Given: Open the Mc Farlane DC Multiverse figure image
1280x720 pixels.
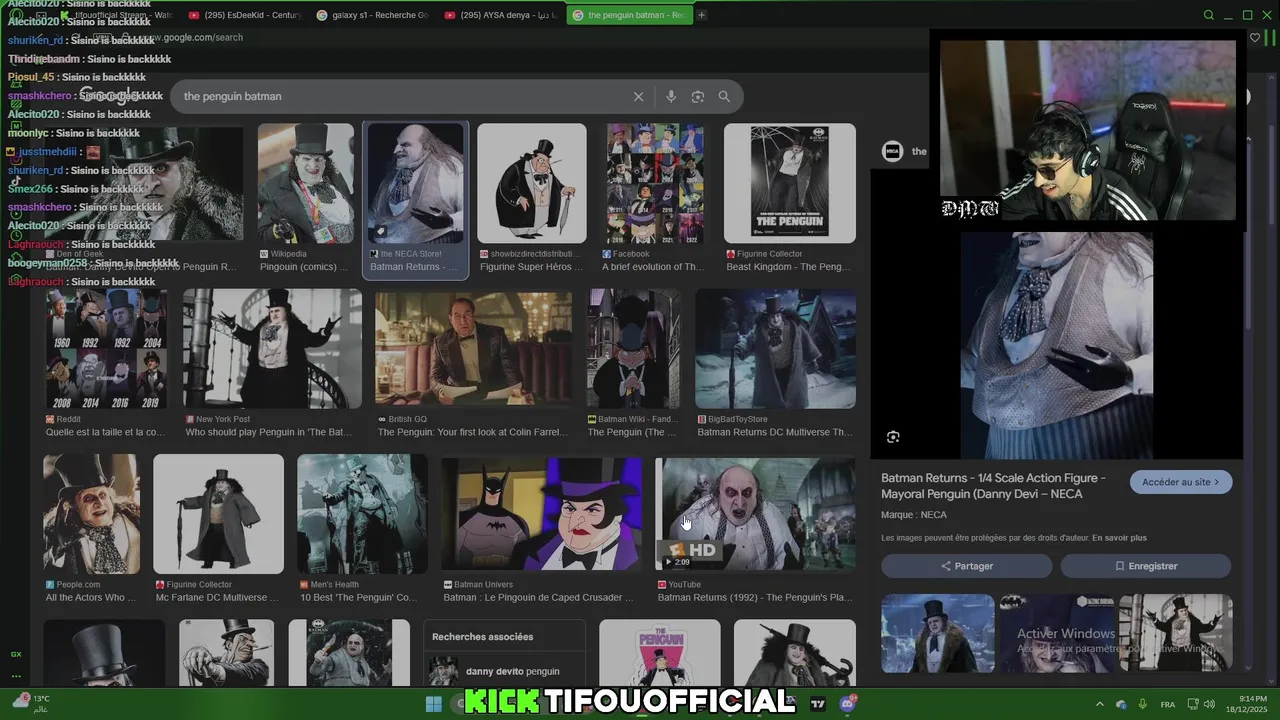Looking at the screenshot, I should [x=218, y=514].
